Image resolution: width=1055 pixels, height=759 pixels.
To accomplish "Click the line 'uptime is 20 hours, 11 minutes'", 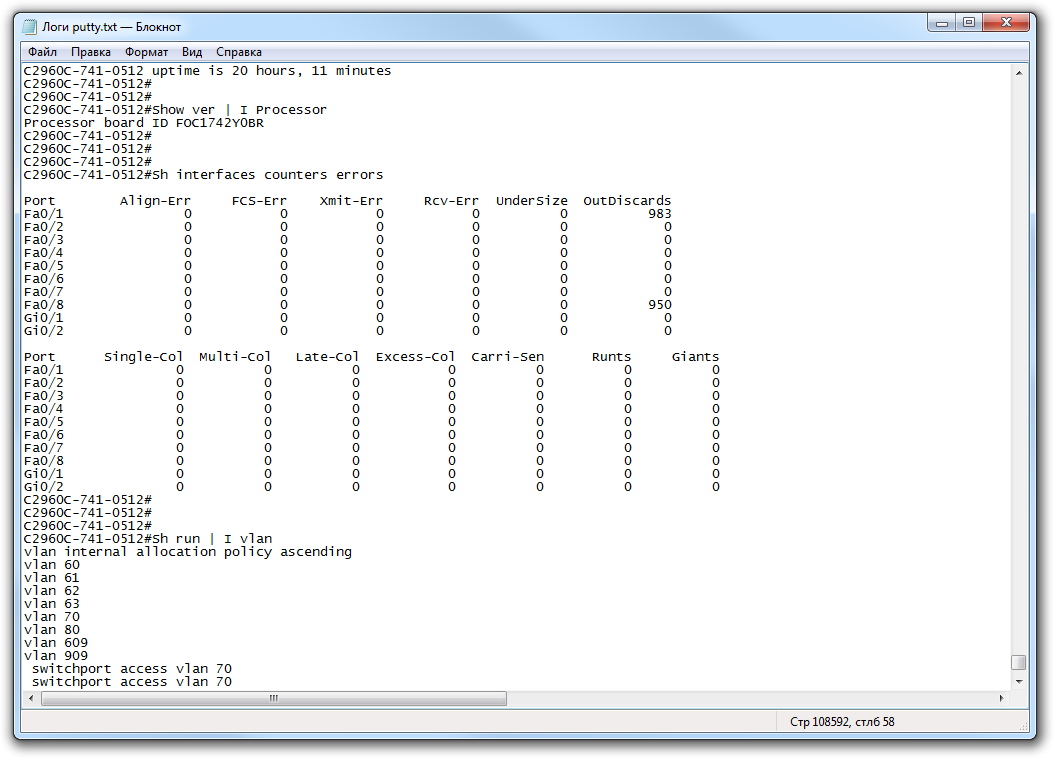I will pyautogui.click(x=271, y=71).
